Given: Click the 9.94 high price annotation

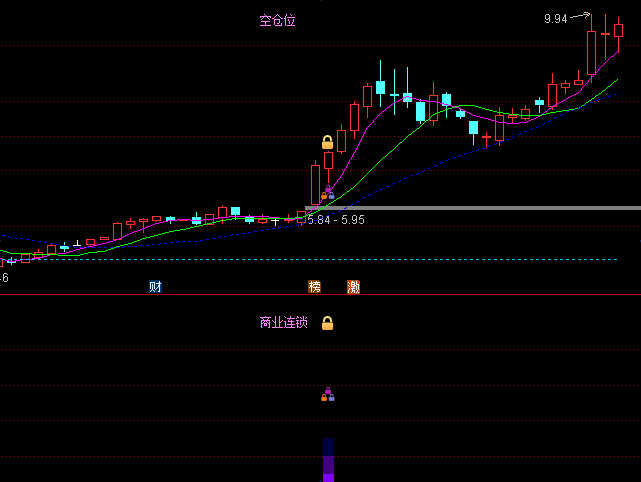Looking at the screenshot, I should click(x=556, y=19).
